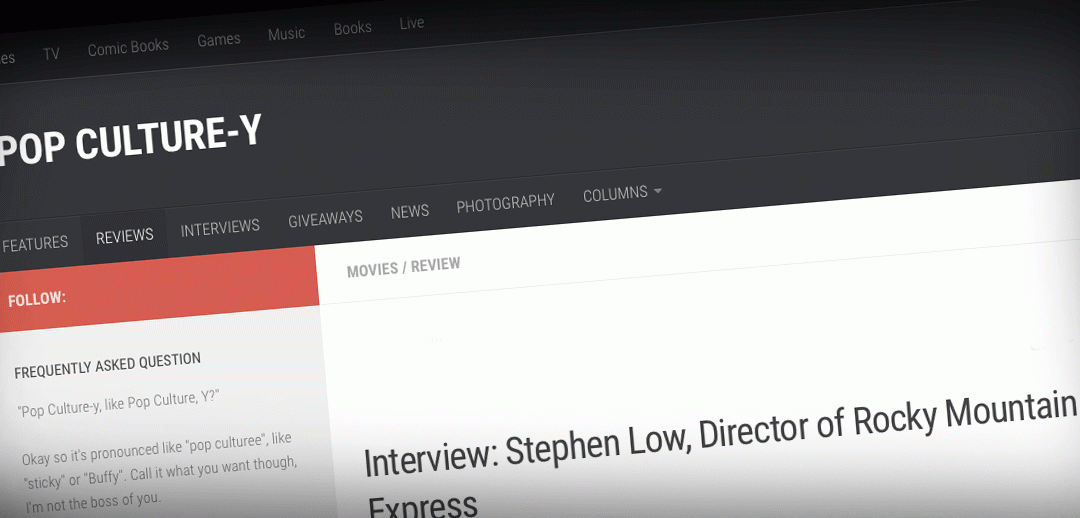Viewport: 1080px width, 518px height.
Task: Click the "Pop Culture-y, like Pop Culture, Y?" text
Action: pos(118,405)
